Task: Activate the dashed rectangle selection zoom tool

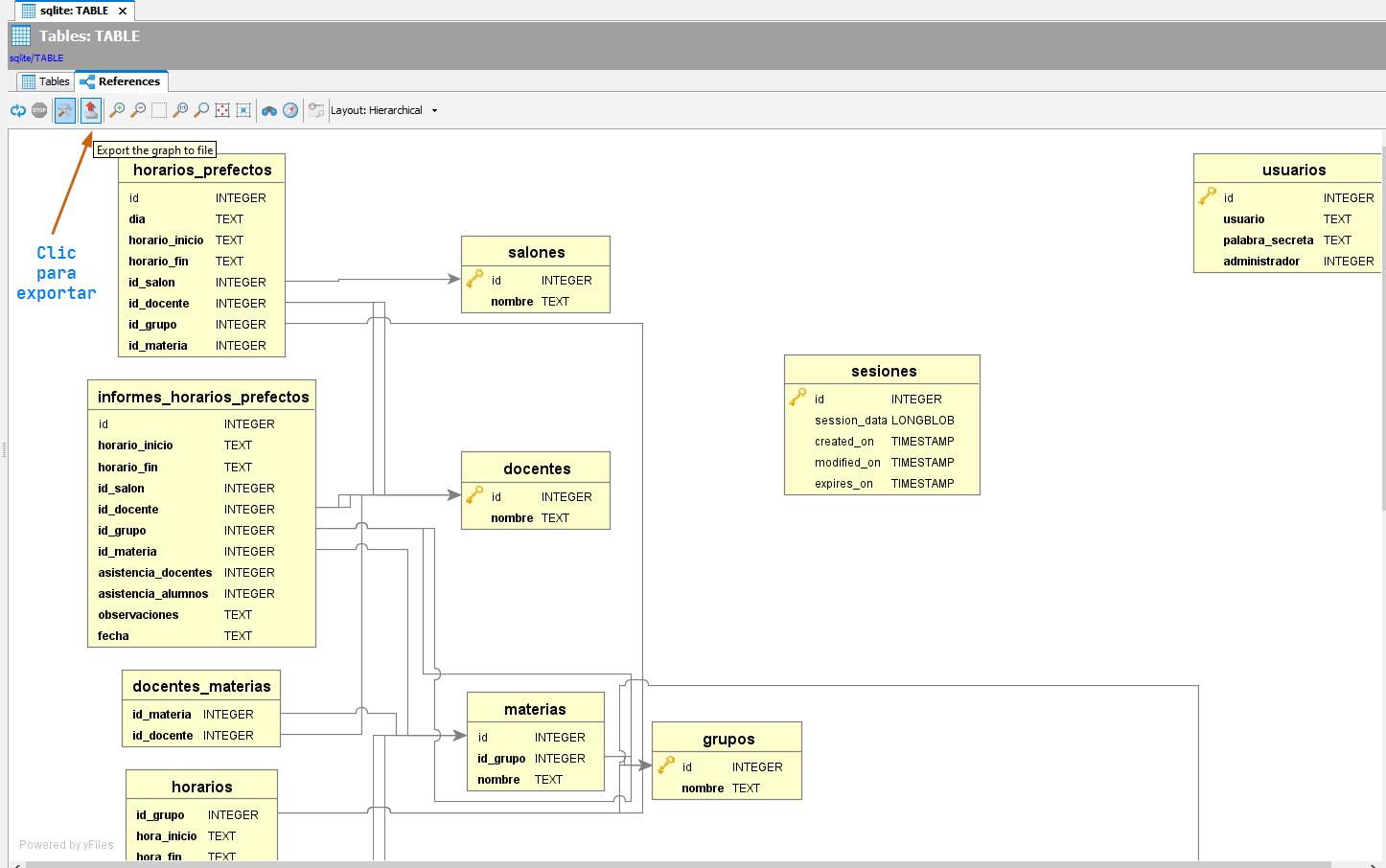Action: click(159, 111)
